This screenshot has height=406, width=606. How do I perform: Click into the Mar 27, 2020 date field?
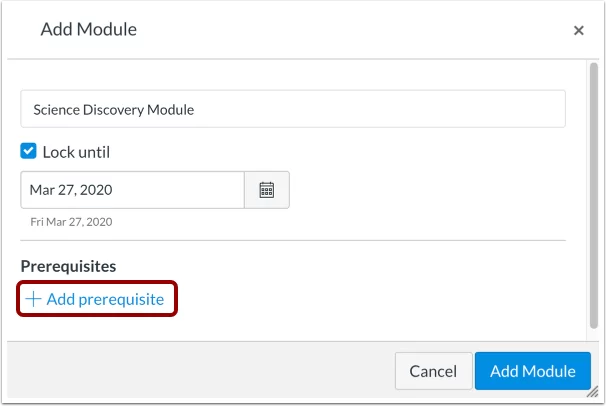[x=132, y=190]
